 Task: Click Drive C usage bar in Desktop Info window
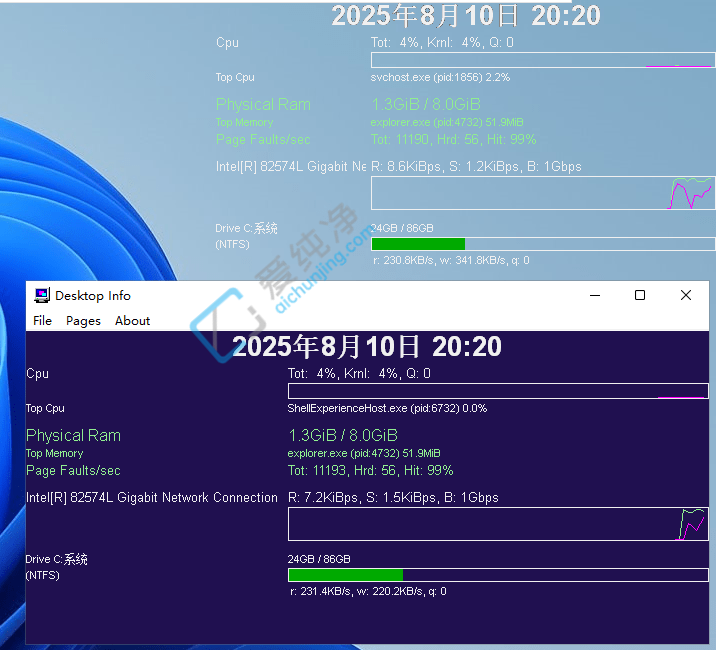(x=498, y=575)
